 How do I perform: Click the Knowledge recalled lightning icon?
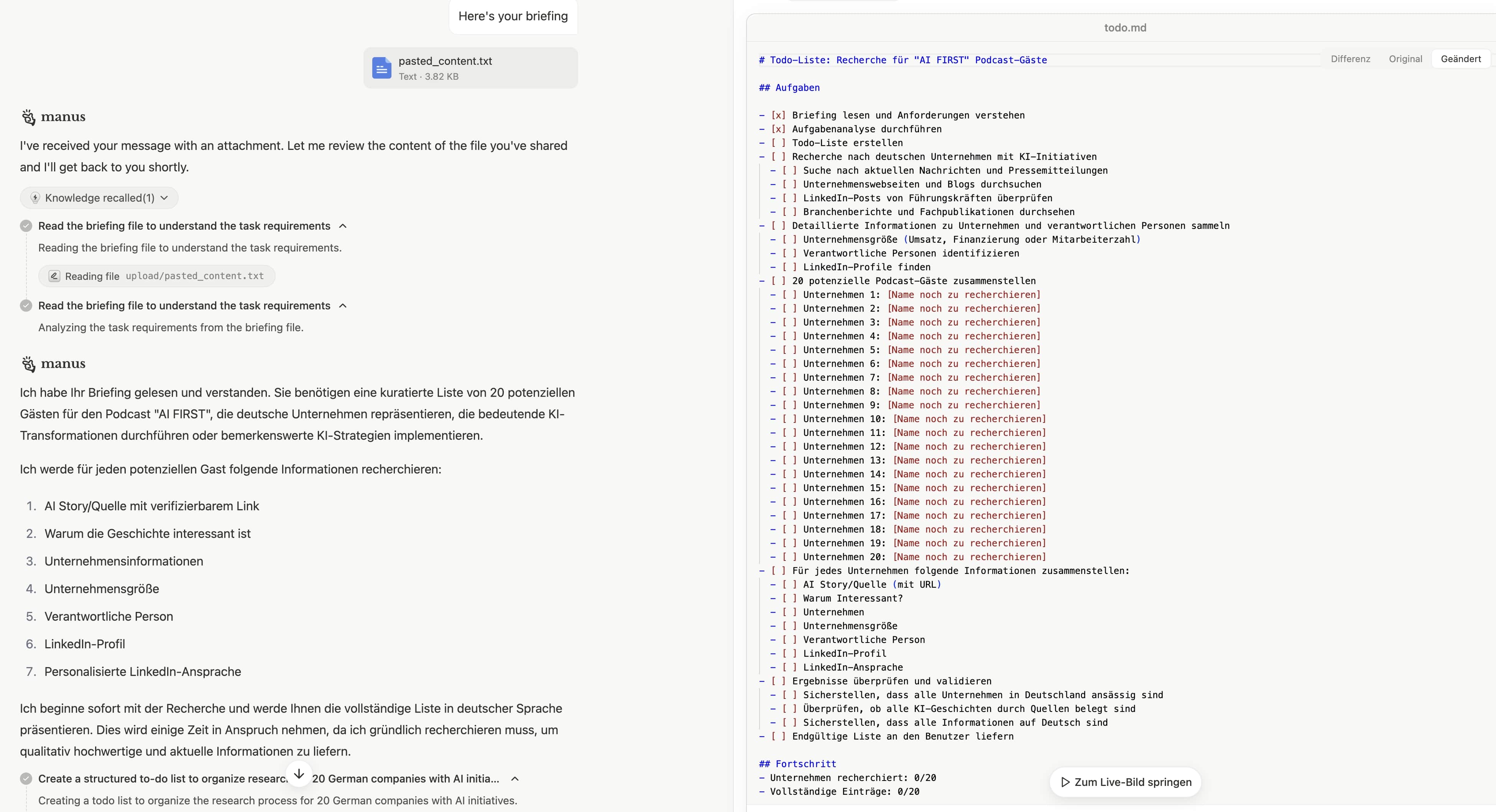pyautogui.click(x=35, y=198)
